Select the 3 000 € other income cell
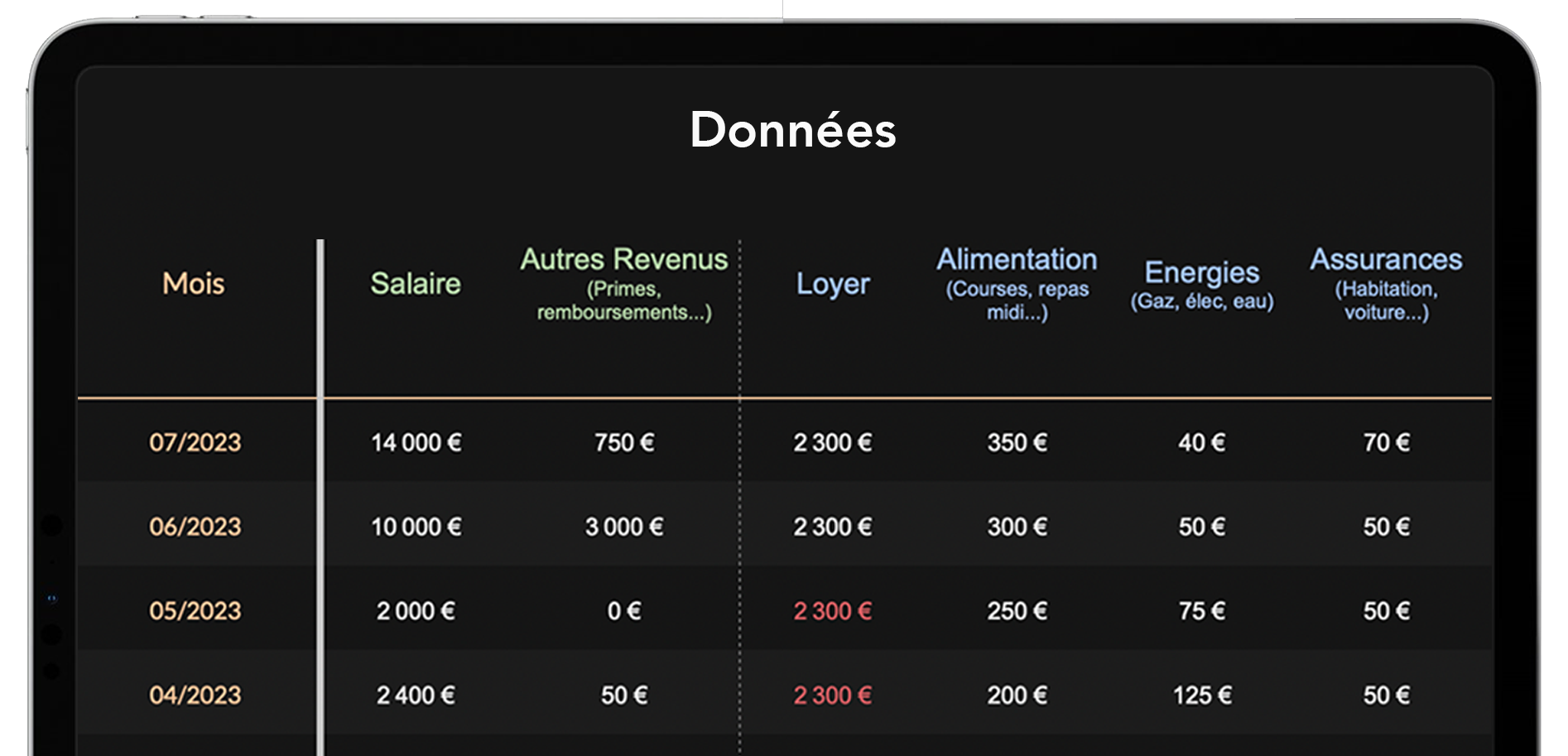This screenshot has width=1568, height=756. [x=624, y=527]
